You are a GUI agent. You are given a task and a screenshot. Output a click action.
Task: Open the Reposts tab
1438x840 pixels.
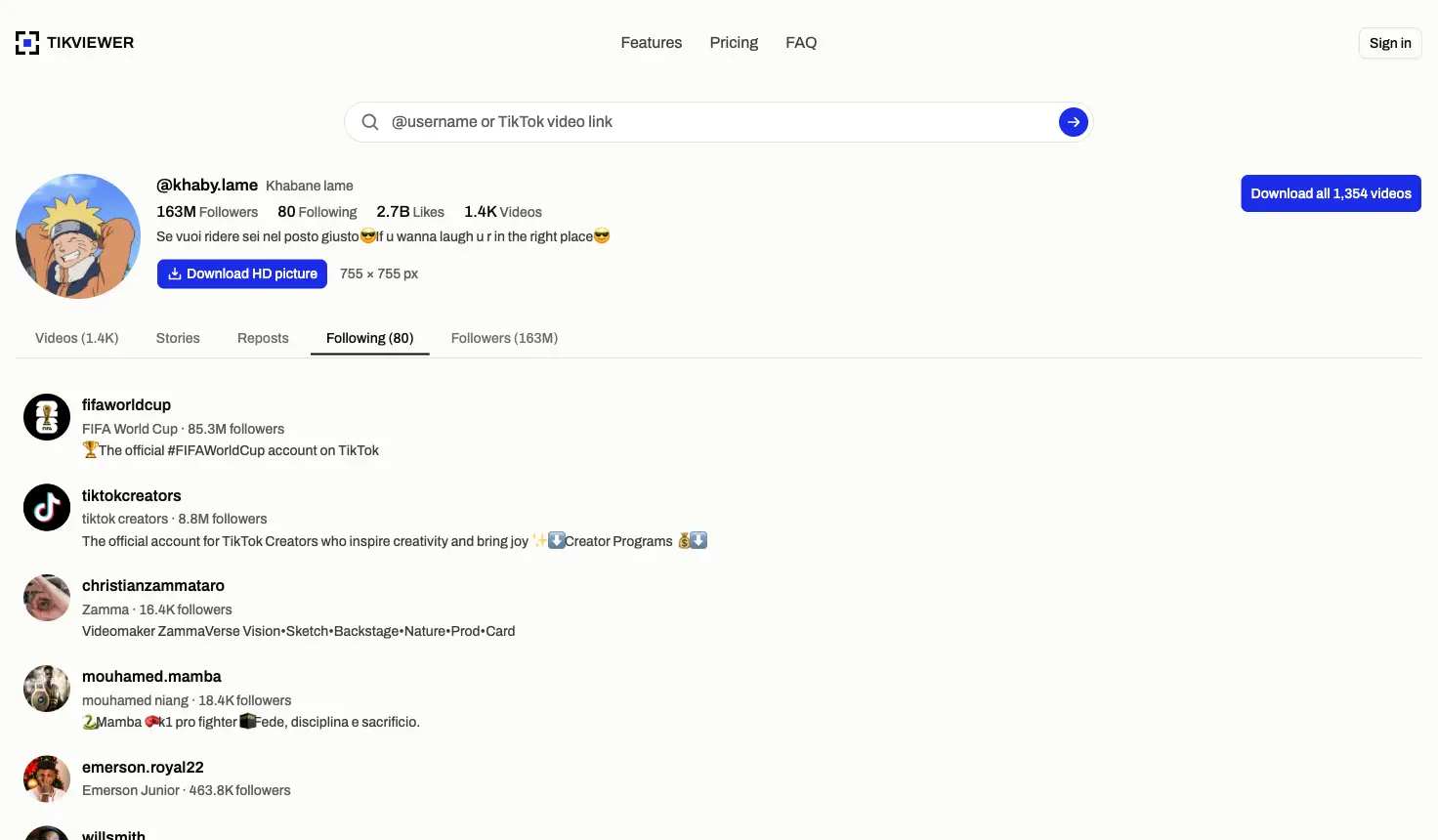pos(263,338)
